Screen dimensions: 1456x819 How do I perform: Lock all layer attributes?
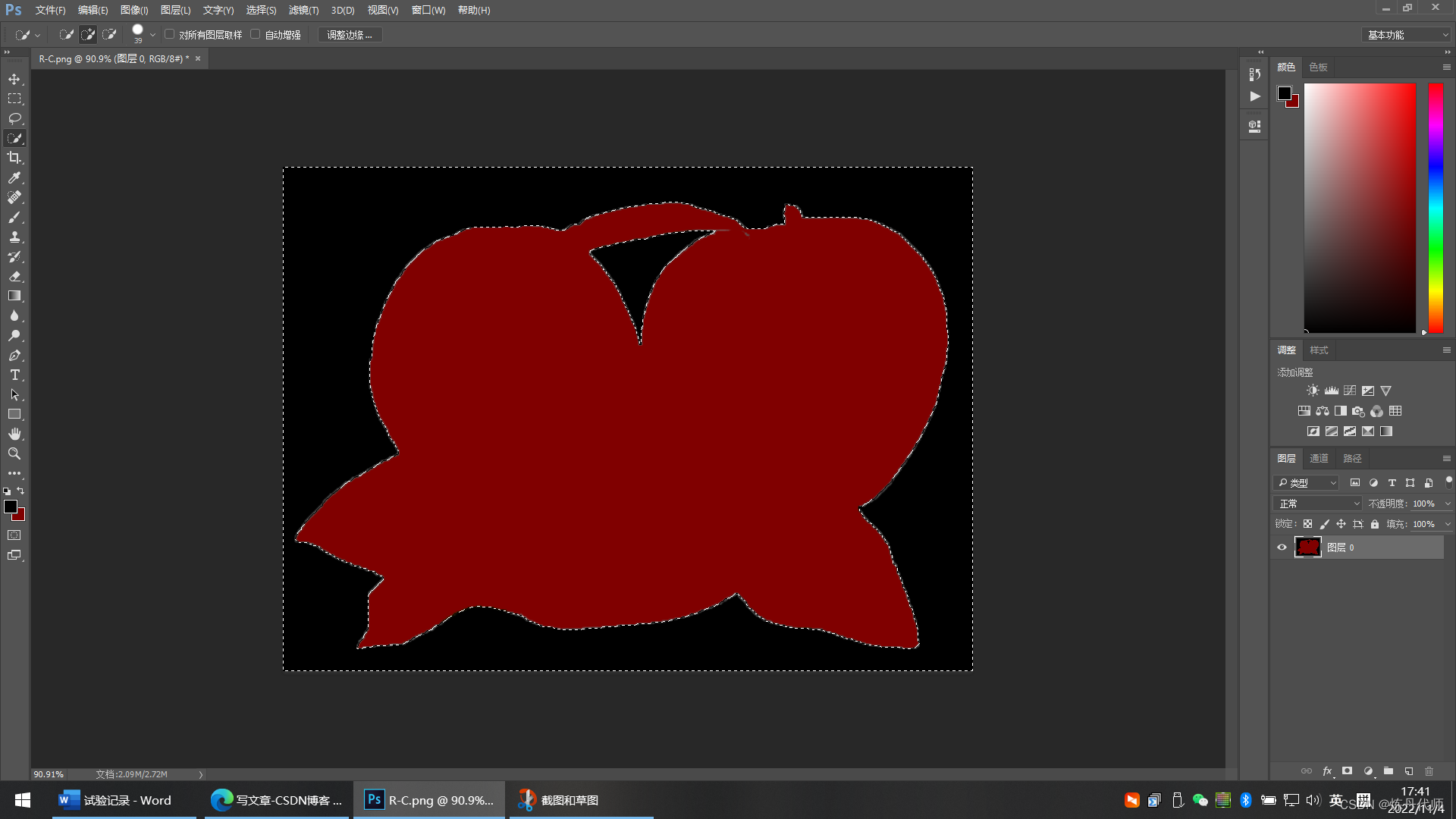pyautogui.click(x=1375, y=524)
